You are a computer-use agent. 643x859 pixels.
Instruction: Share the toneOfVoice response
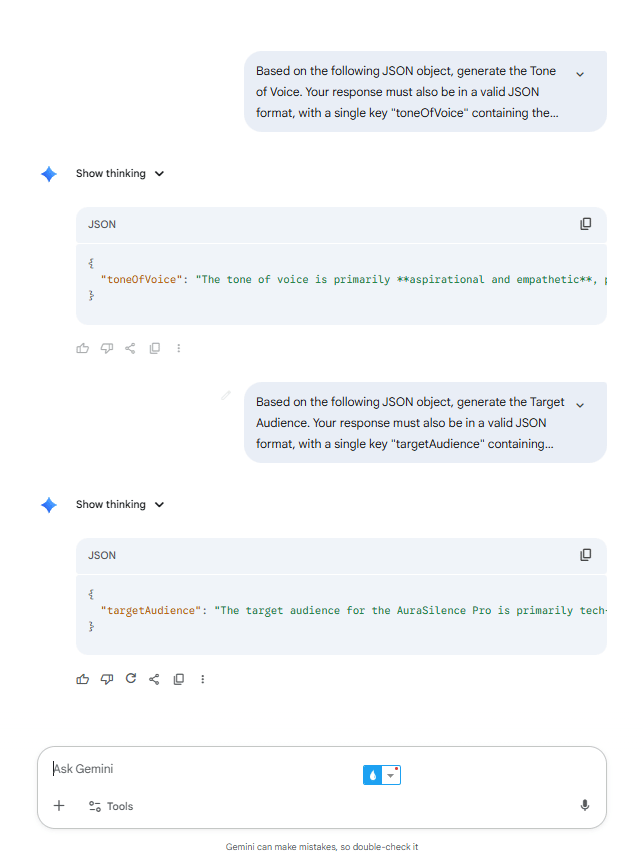pyautogui.click(x=130, y=348)
